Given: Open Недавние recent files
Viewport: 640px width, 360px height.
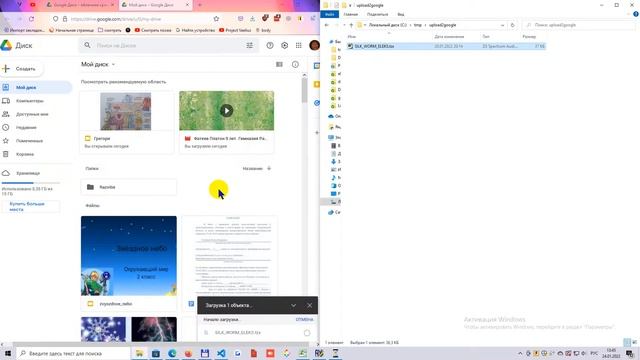Looking at the screenshot, I should (26, 127).
